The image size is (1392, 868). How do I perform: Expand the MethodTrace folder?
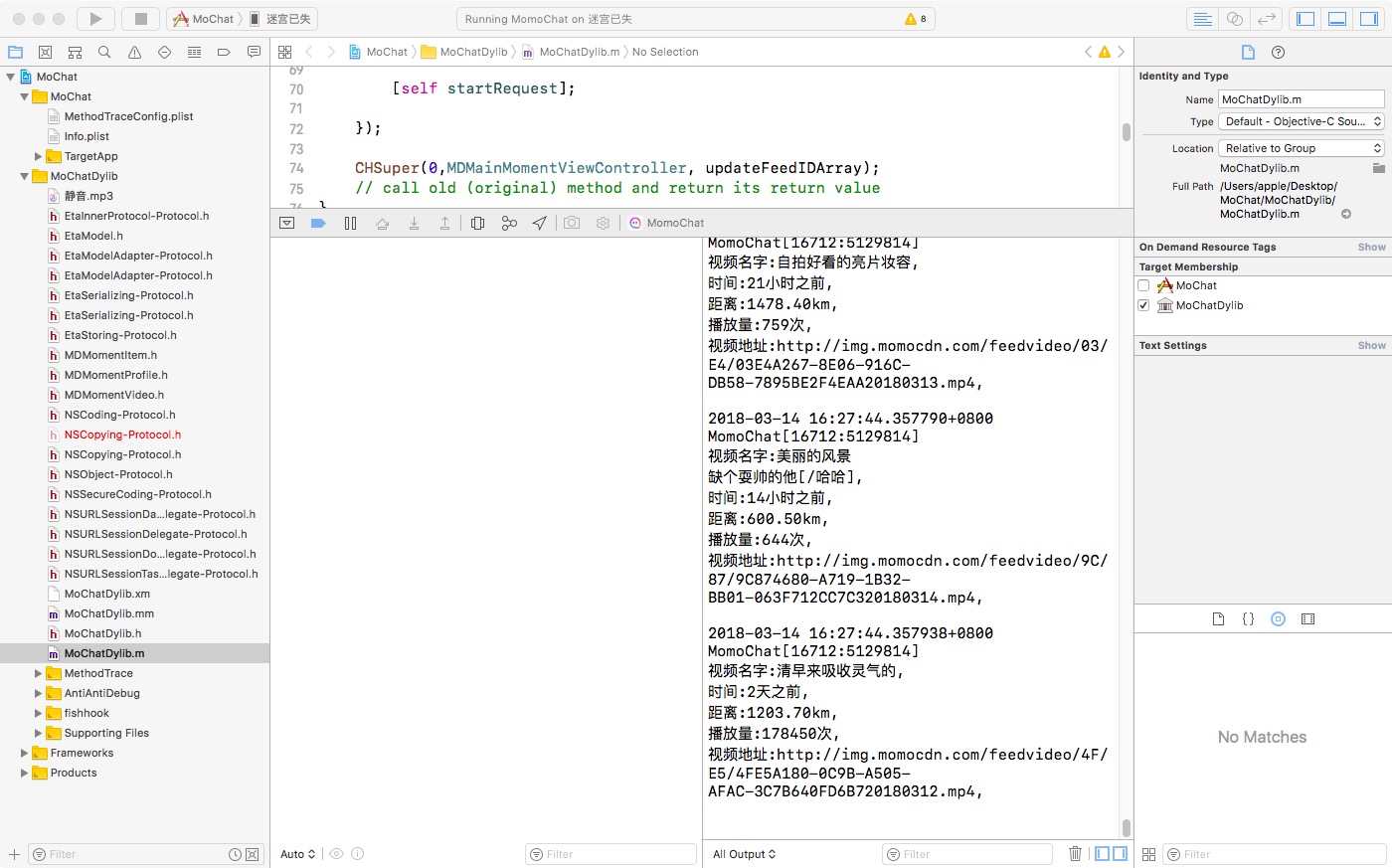39,673
